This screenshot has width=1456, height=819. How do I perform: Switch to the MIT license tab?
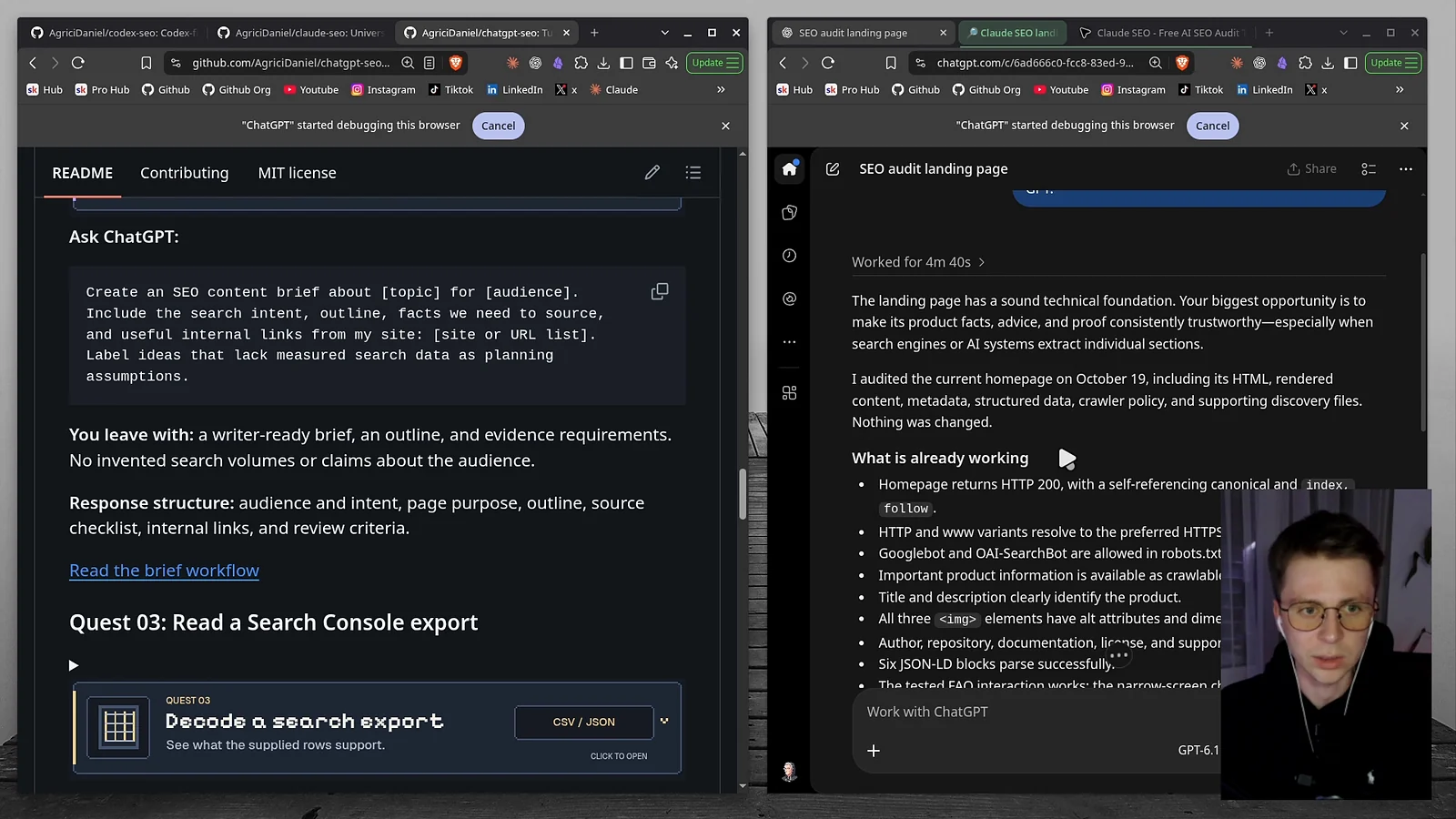tap(297, 173)
